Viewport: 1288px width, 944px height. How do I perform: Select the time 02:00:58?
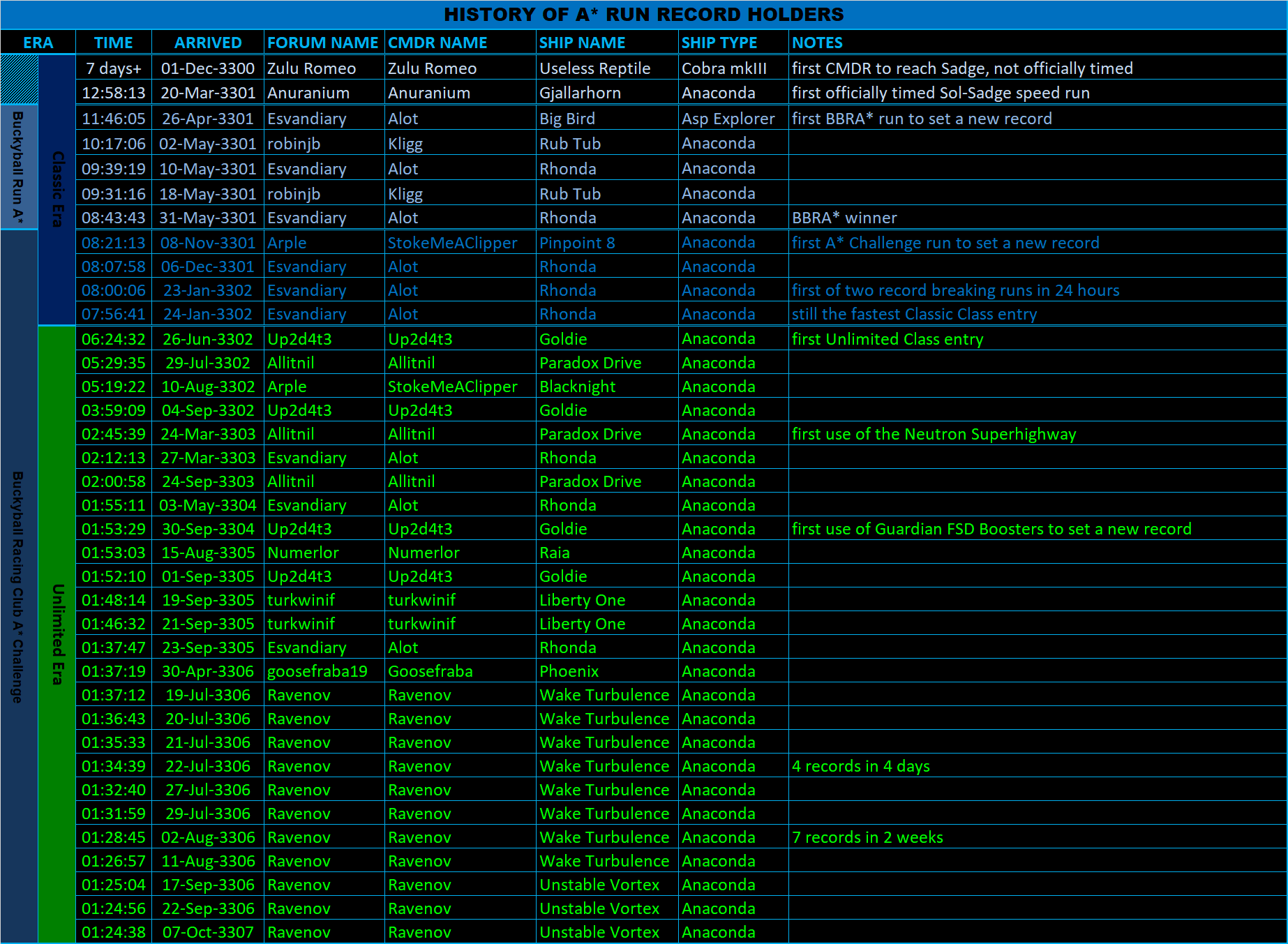pyautogui.click(x=114, y=481)
